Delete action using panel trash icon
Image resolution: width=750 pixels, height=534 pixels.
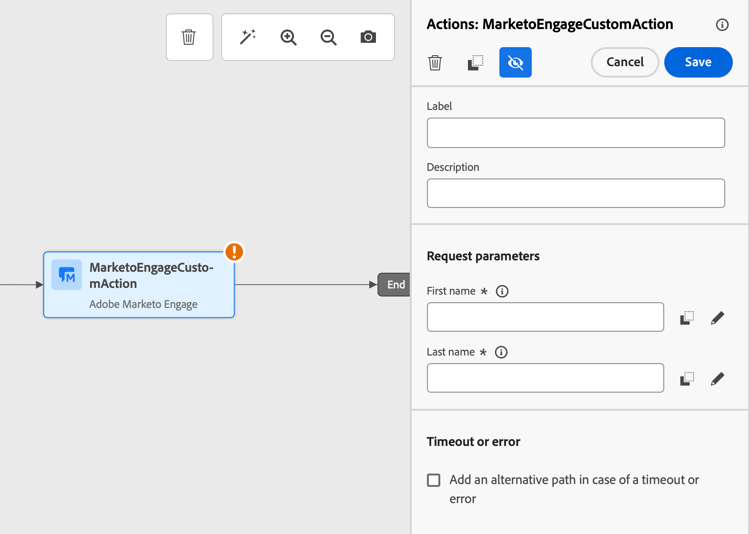click(x=435, y=63)
